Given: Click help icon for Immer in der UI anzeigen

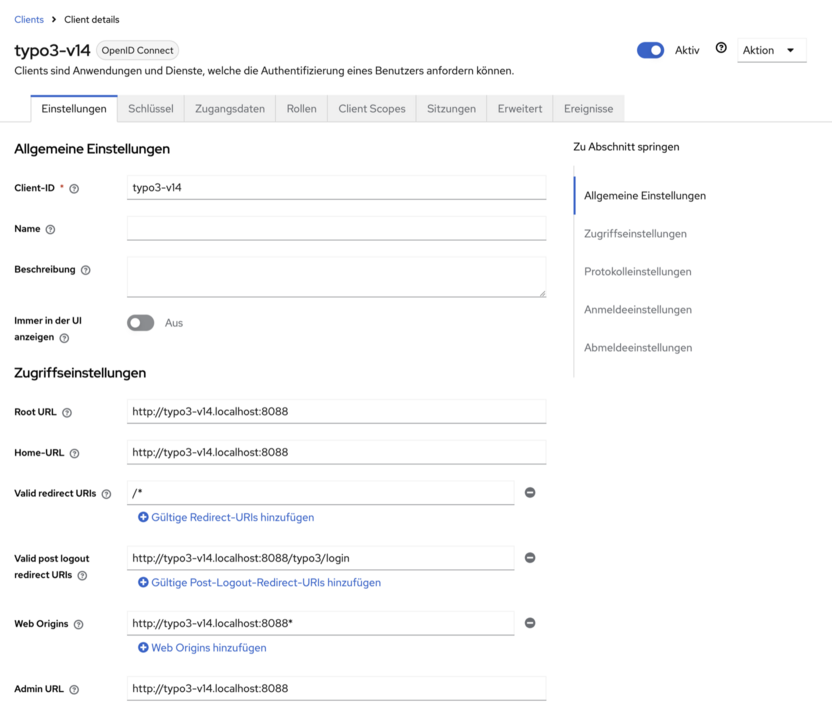Looking at the screenshot, I should click(x=64, y=338).
